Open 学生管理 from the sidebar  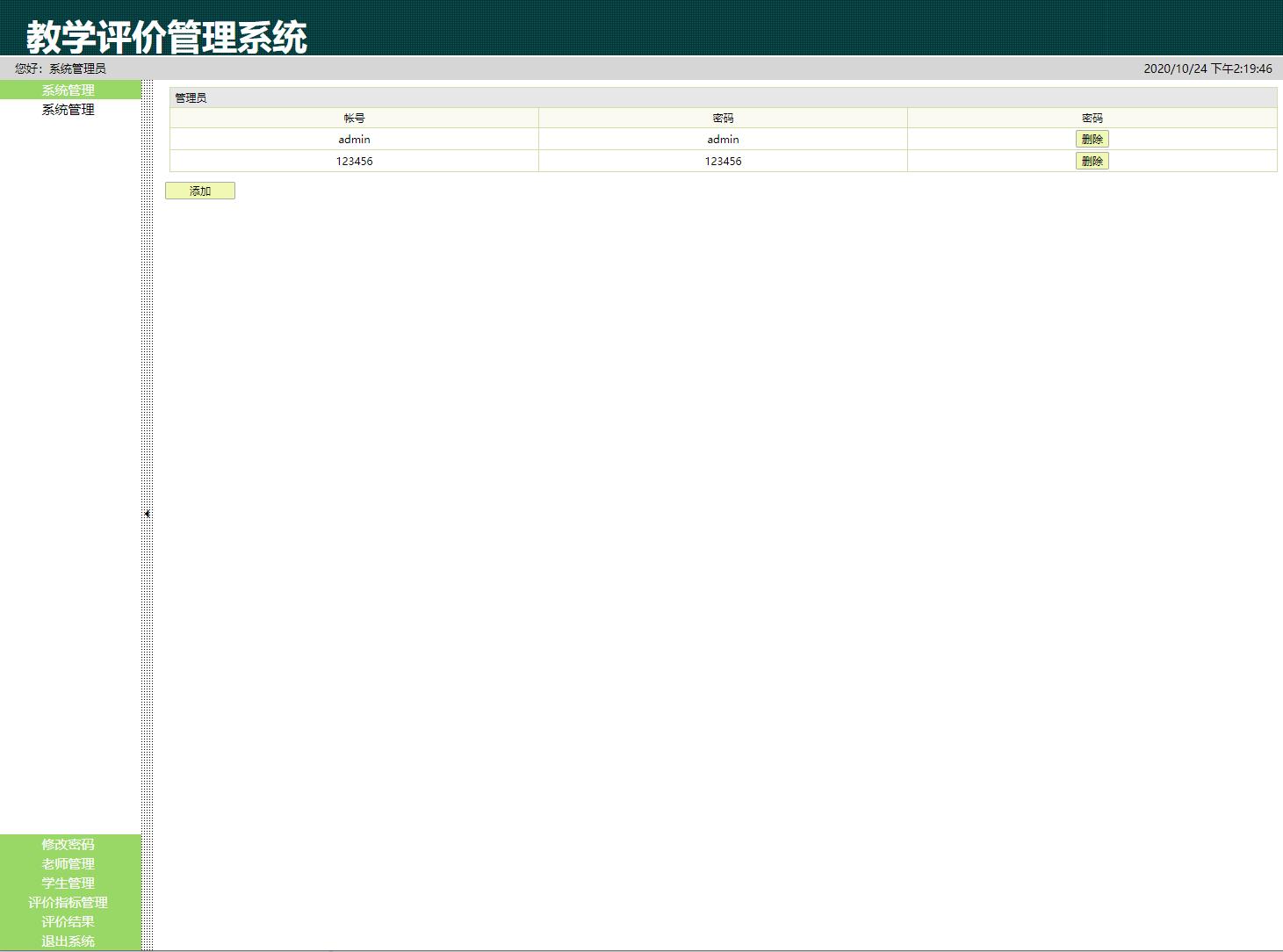click(x=70, y=883)
